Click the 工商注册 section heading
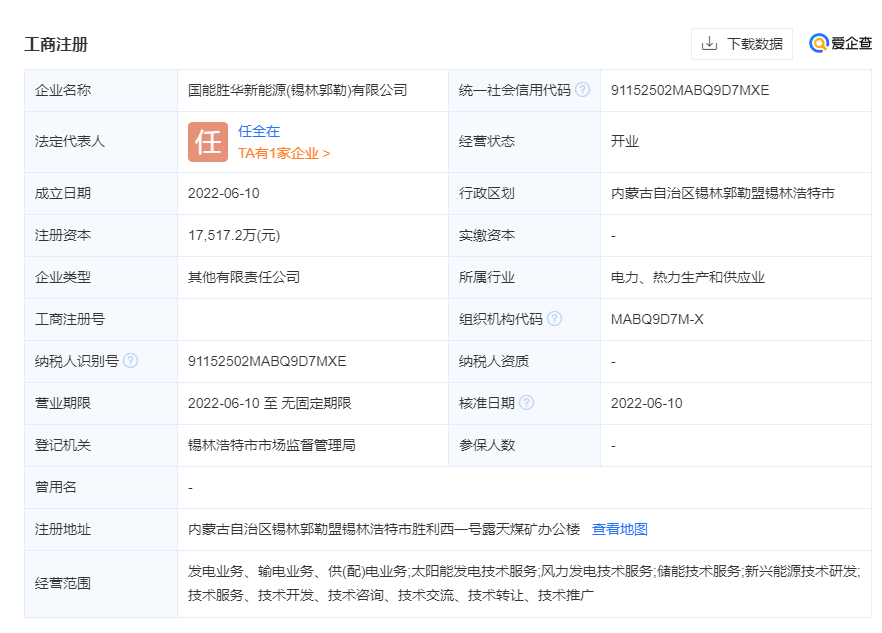882x633 pixels. pos(56,44)
